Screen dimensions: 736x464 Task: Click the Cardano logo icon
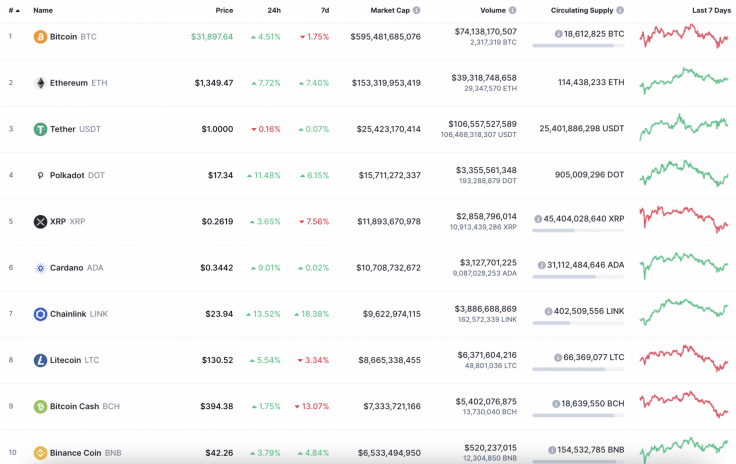coord(40,268)
